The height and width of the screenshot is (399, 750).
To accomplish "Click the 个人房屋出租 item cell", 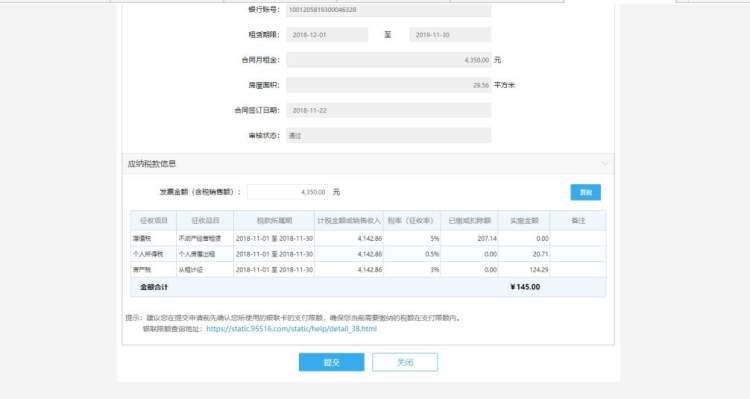I will [205, 254].
